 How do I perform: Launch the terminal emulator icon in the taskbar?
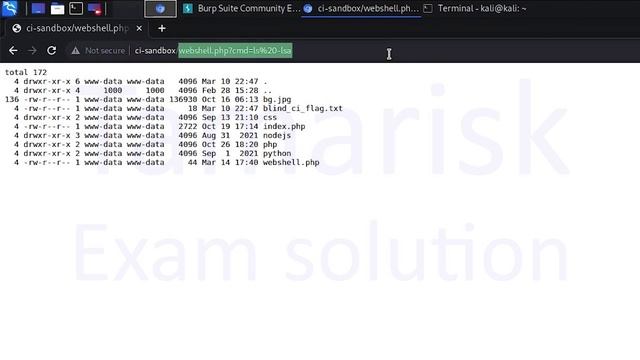(x=76, y=9)
